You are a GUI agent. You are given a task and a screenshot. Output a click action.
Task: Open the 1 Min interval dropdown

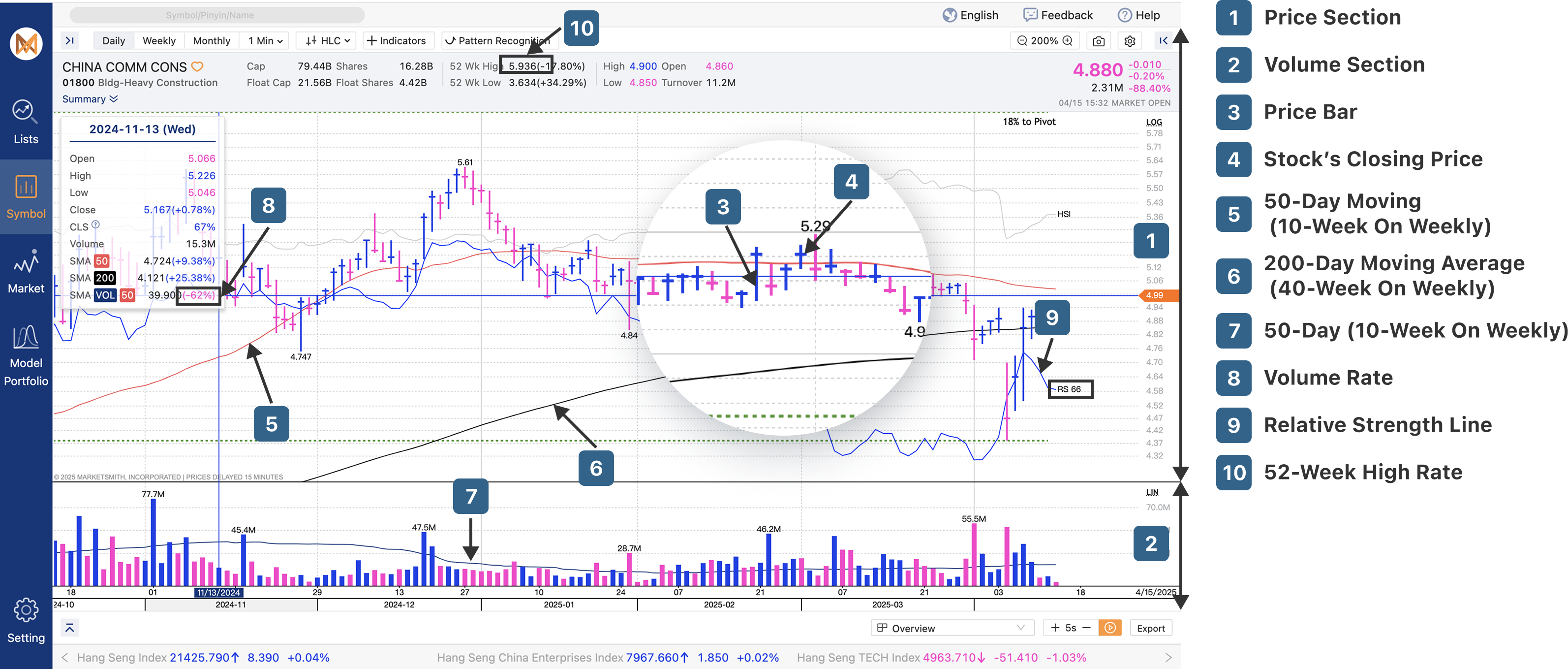[x=265, y=41]
